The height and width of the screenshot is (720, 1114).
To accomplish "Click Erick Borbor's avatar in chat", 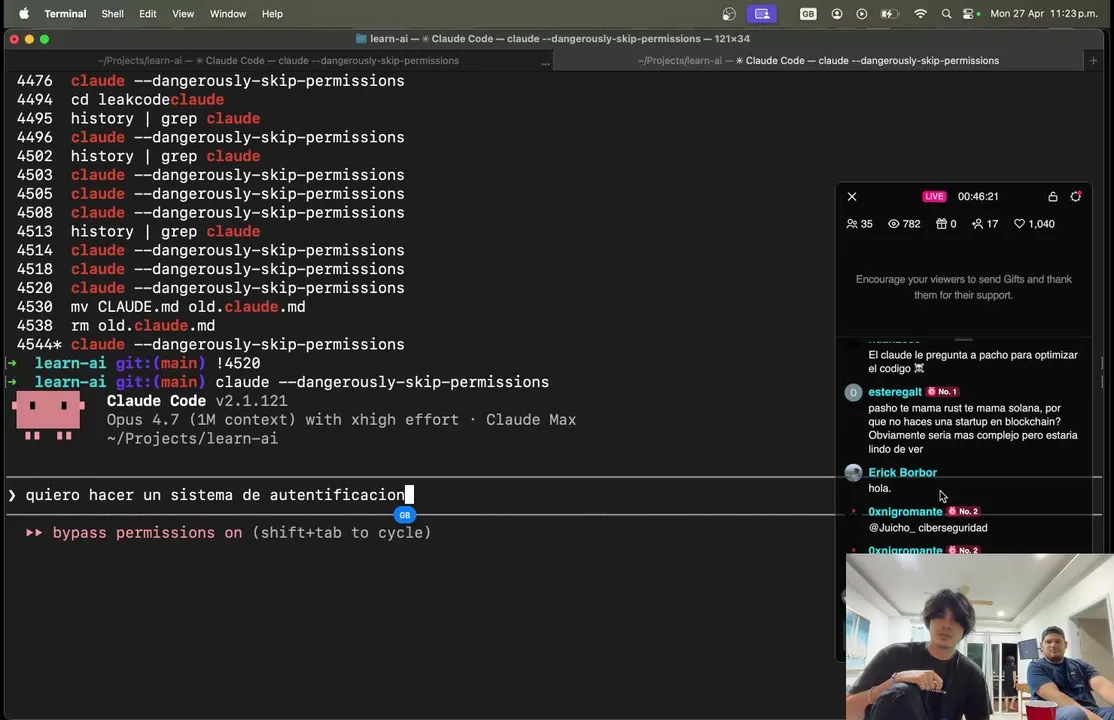I will coord(853,473).
